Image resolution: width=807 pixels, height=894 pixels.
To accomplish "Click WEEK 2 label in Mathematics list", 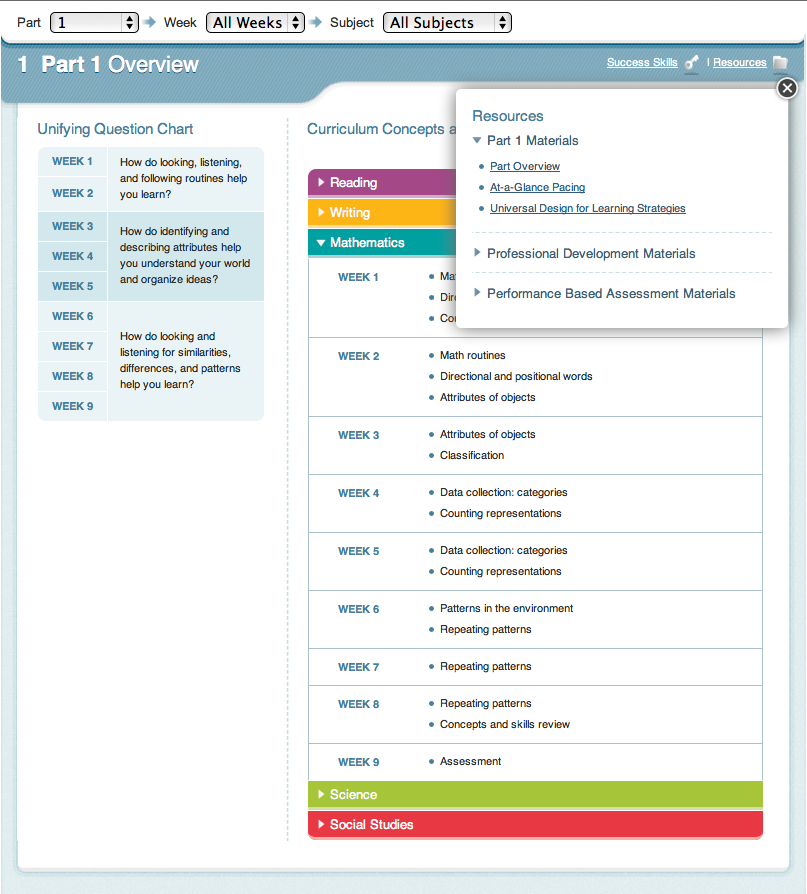I will coord(358,356).
